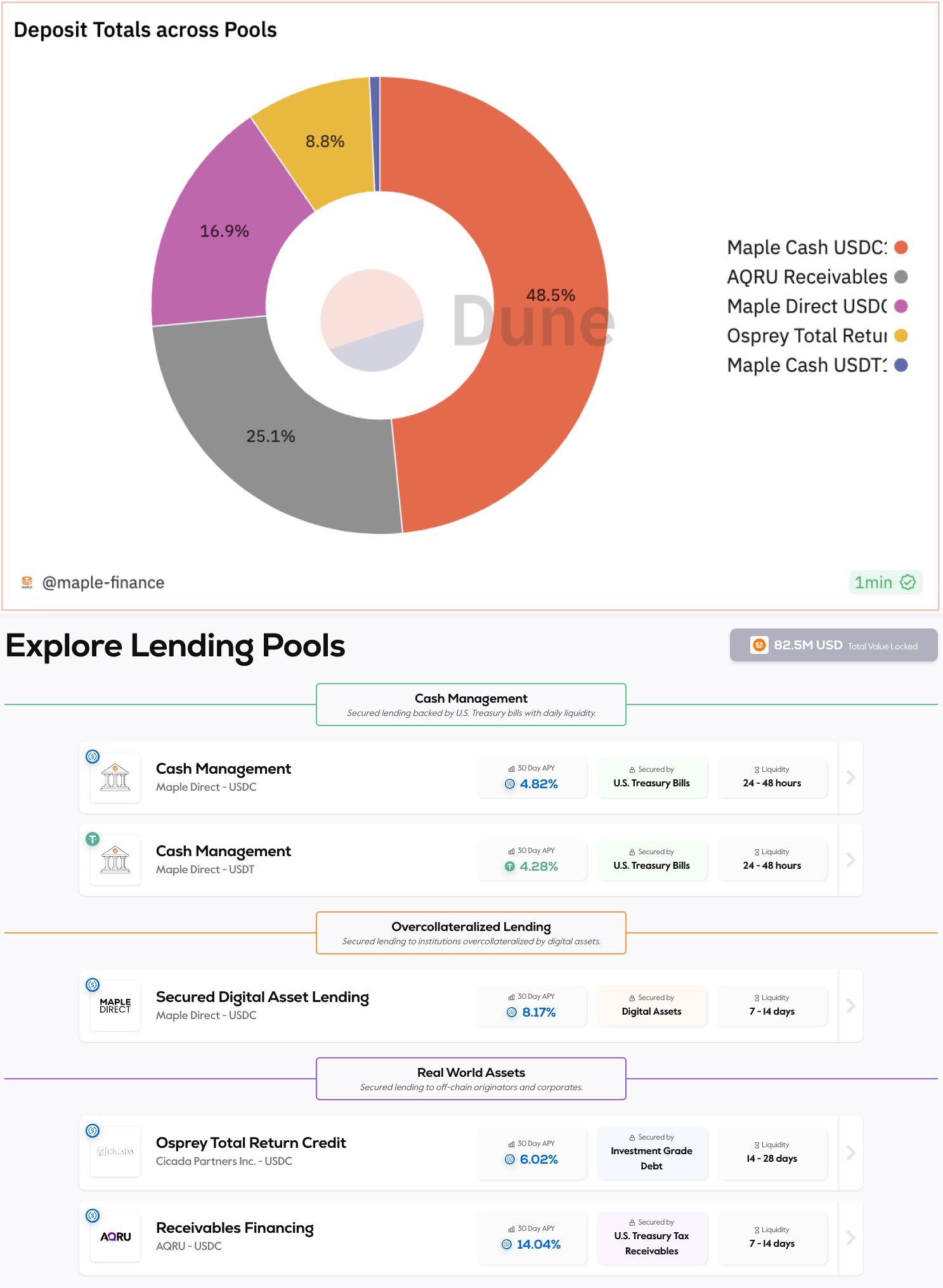Select the Overcollateralized Lending section header
The height and width of the screenshot is (1288, 943).
click(x=471, y=933)
